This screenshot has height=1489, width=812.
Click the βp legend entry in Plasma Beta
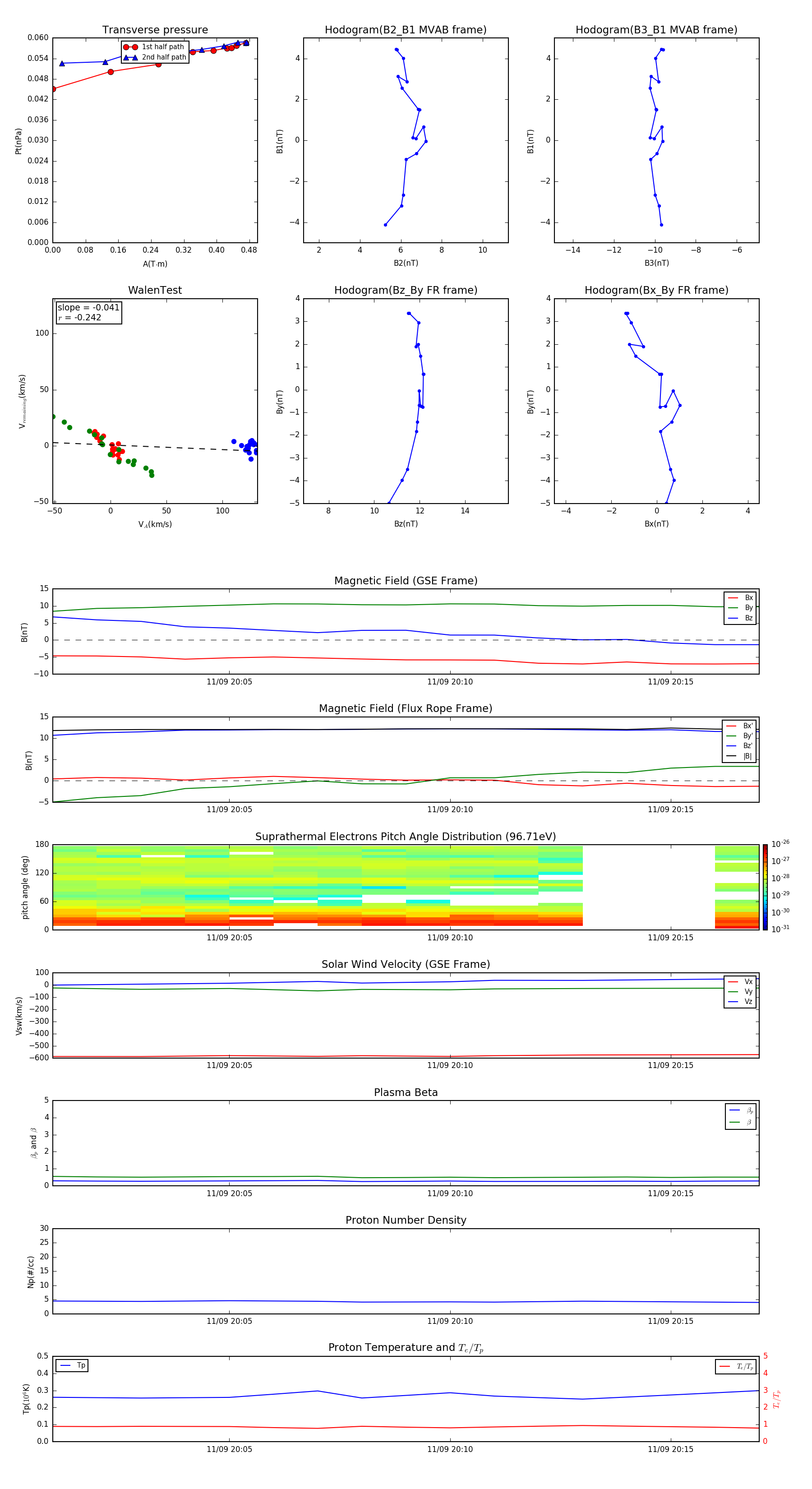click(741, 1110)
